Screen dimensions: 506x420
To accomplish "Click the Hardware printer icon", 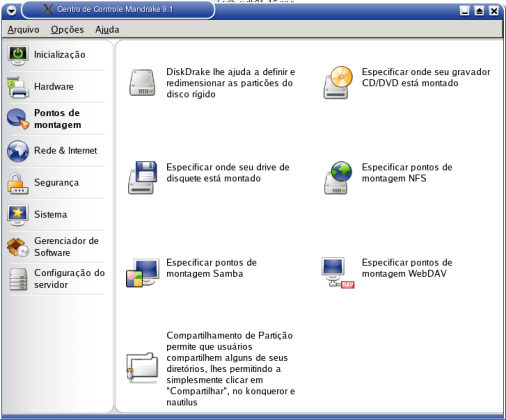I will point(18,87).
